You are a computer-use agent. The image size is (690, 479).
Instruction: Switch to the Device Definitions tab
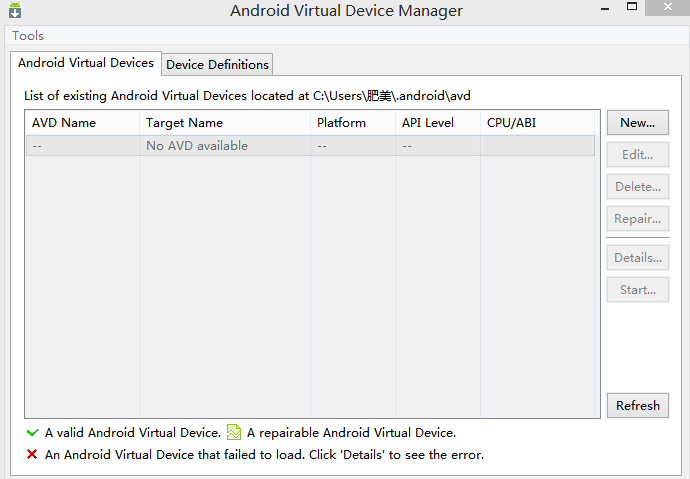point(217,65)
